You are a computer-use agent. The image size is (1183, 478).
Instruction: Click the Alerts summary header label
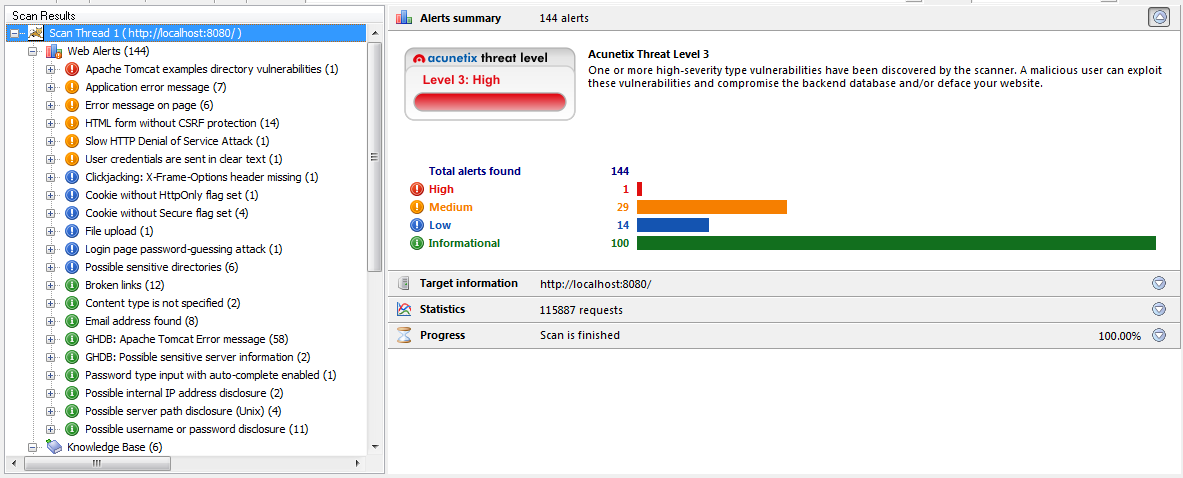pos(460,18)
